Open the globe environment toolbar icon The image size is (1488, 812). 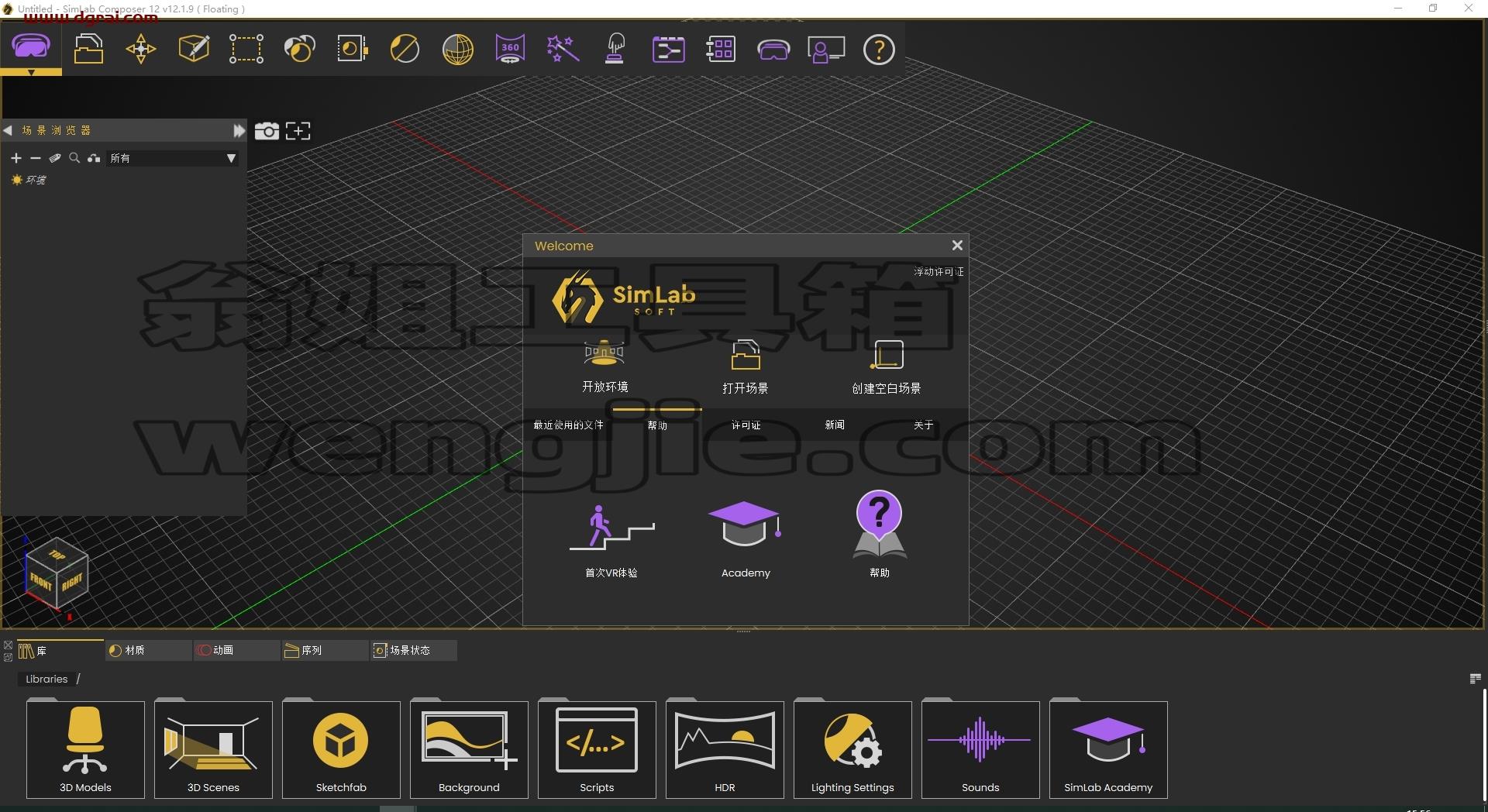point(458,49)
